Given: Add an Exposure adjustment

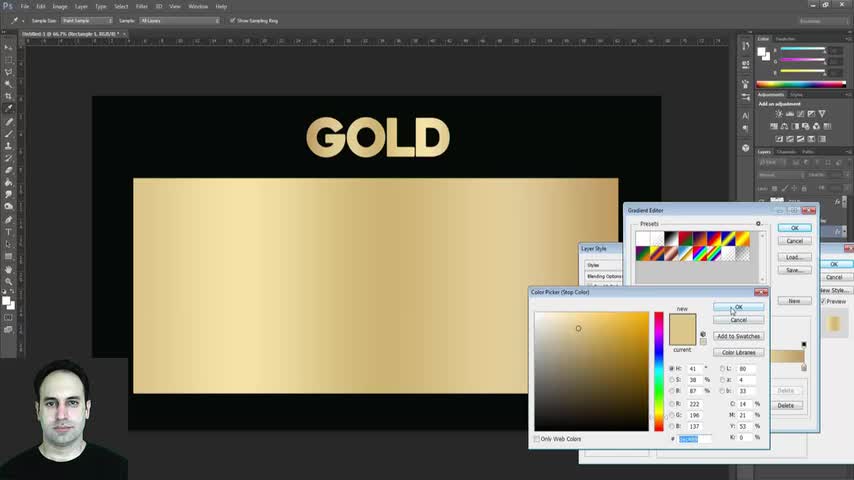Looking at the screenshot, I should (x=812, y=114).
